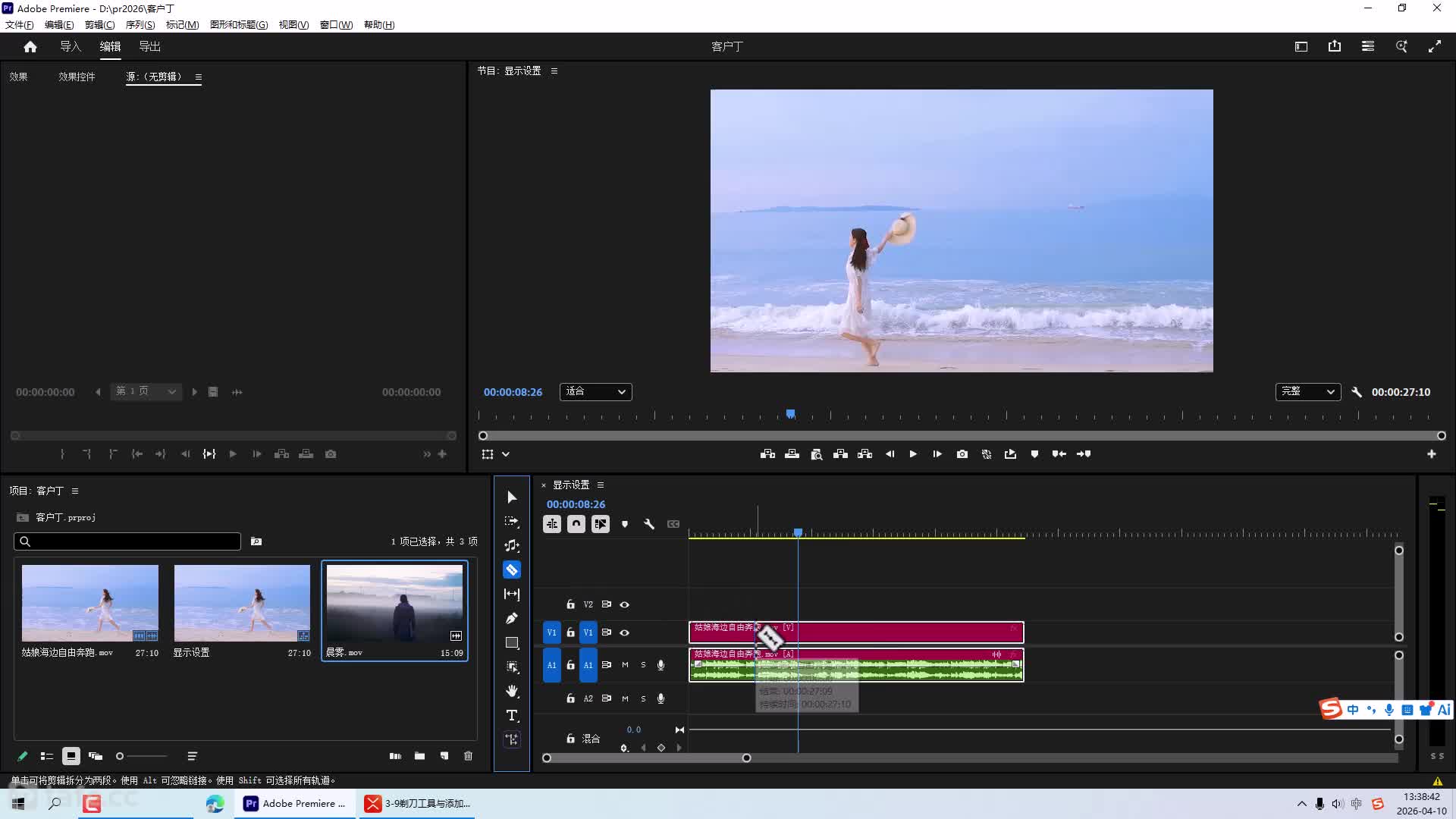Click the thumbnail size zoom slider
The height and width of the screenshot is (819, 1456).
coord(141,756)
